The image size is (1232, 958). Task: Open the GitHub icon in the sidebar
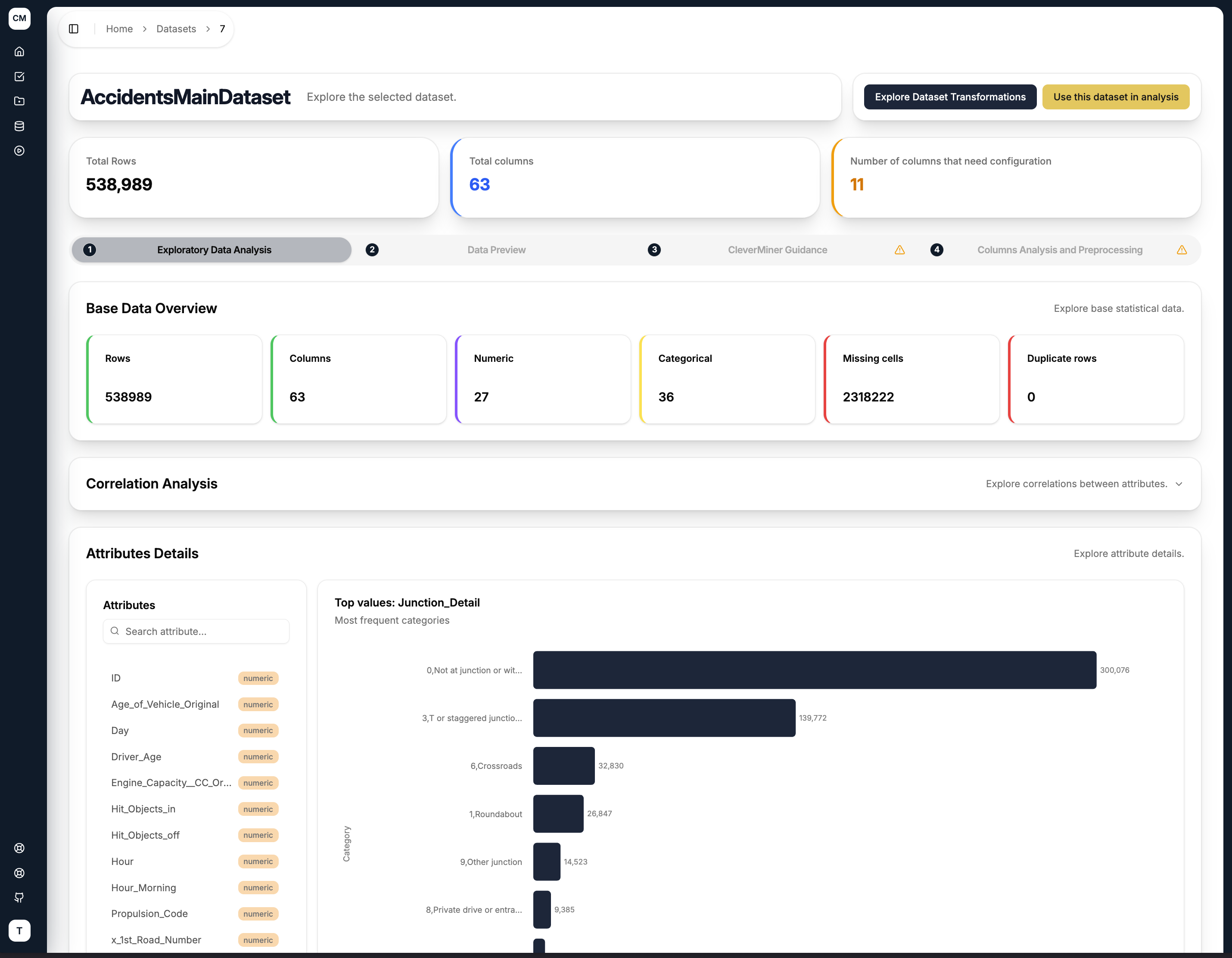coord(19,898)
